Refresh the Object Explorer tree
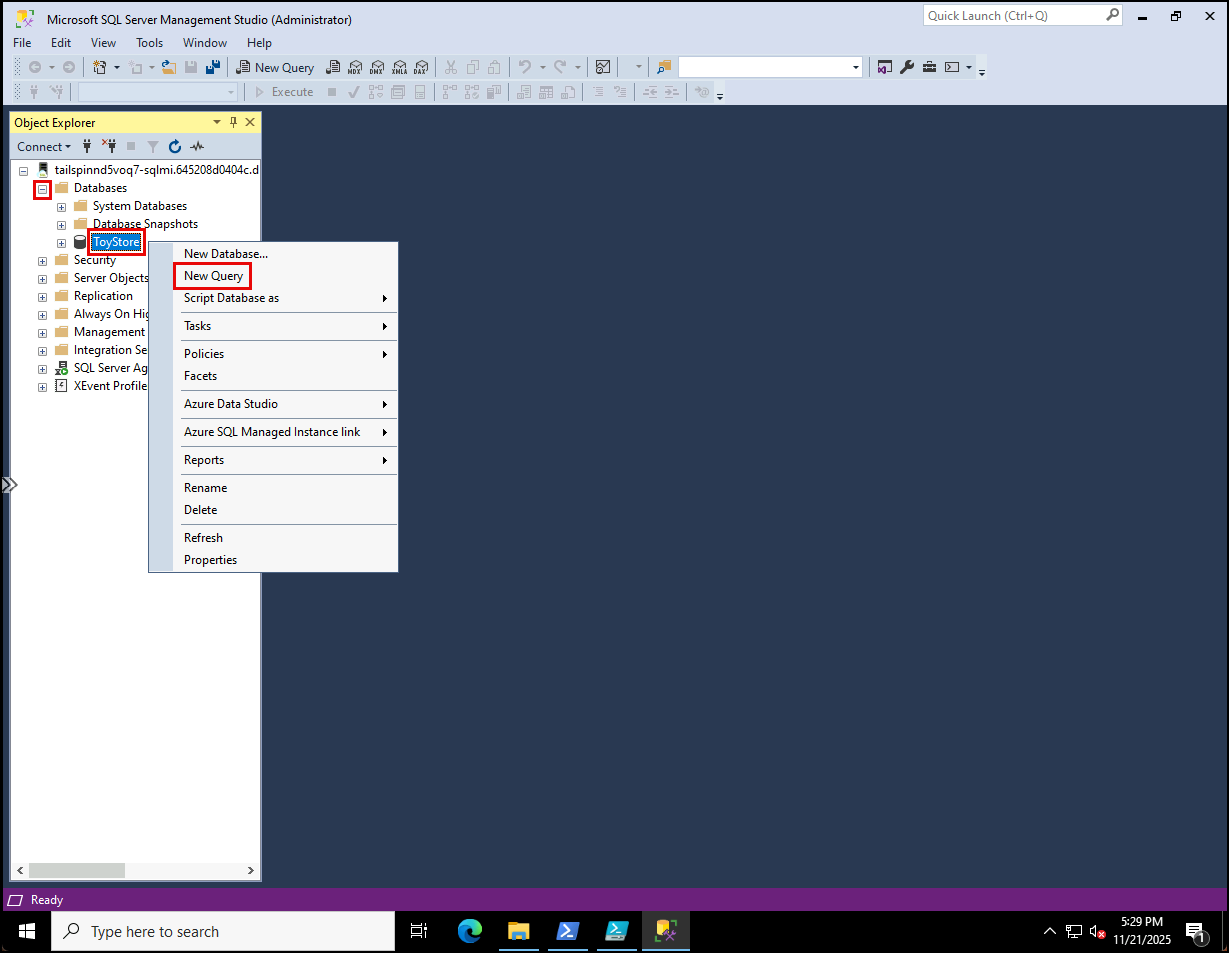The image size is (1229, 953). tap(175, 147)
